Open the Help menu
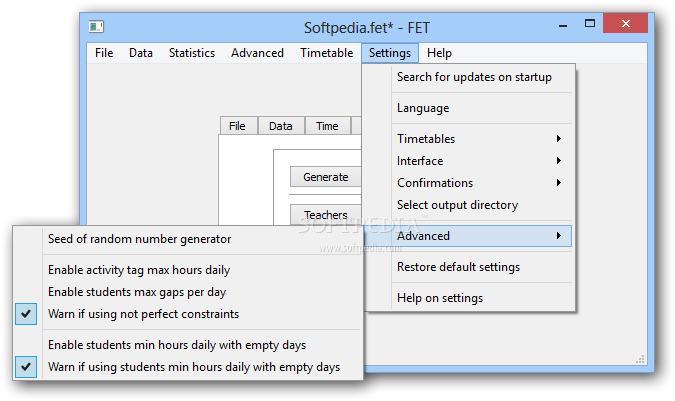Image resolution: width=675 pixels, height=401 pixels. (439, 53)
